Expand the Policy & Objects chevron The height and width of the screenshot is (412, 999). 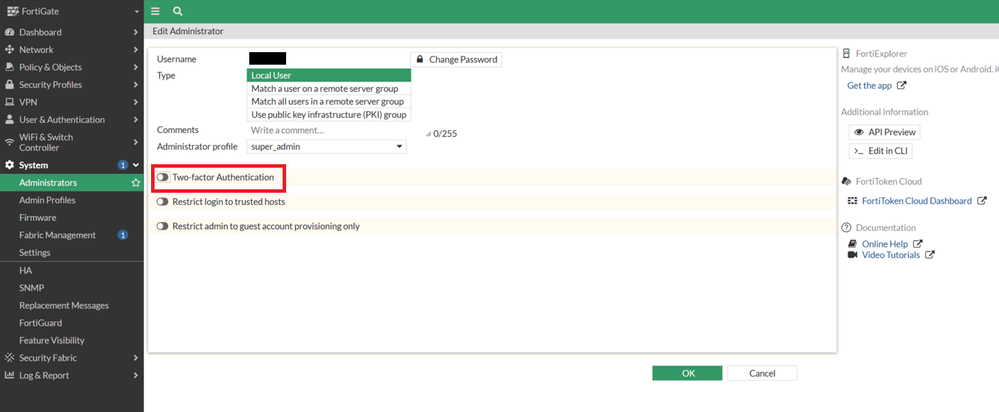(x=136, y=67)
